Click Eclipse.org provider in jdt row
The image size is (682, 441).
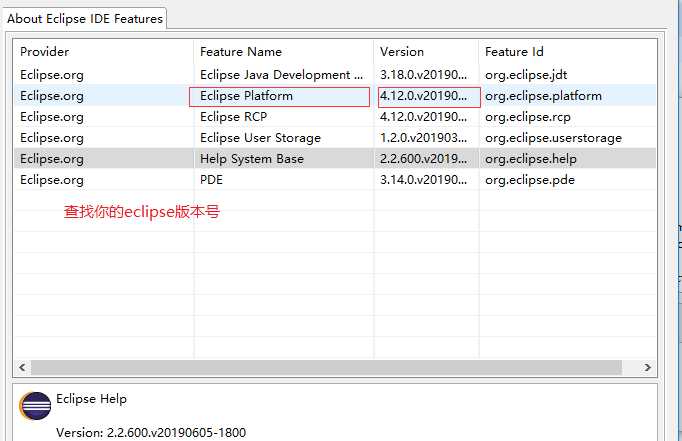click(x=52, y=75)
